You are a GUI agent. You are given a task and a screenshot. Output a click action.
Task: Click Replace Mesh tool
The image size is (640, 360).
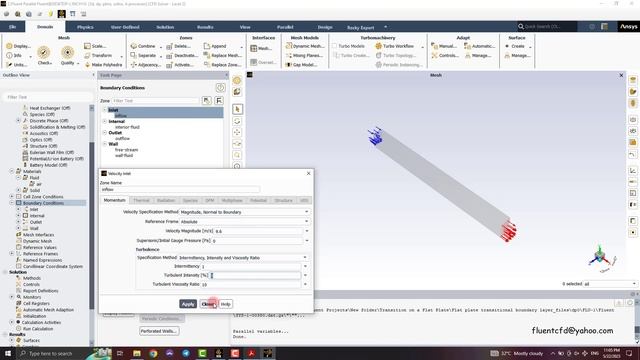(222, 56)
